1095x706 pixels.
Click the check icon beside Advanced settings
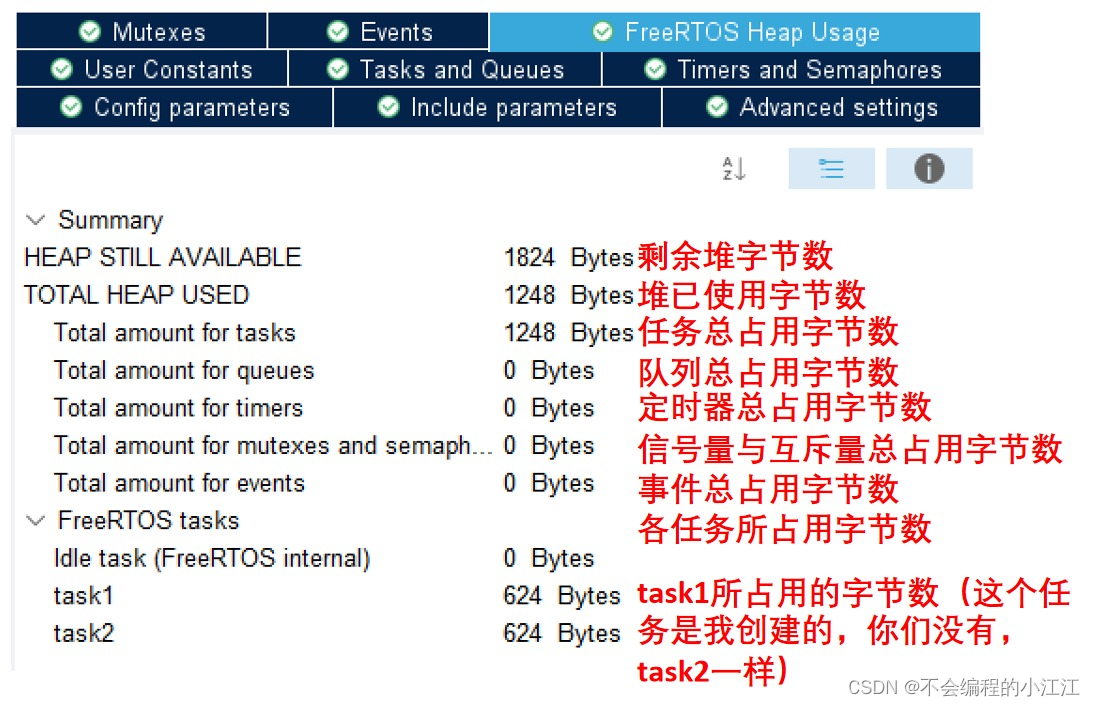coord(717,107)
